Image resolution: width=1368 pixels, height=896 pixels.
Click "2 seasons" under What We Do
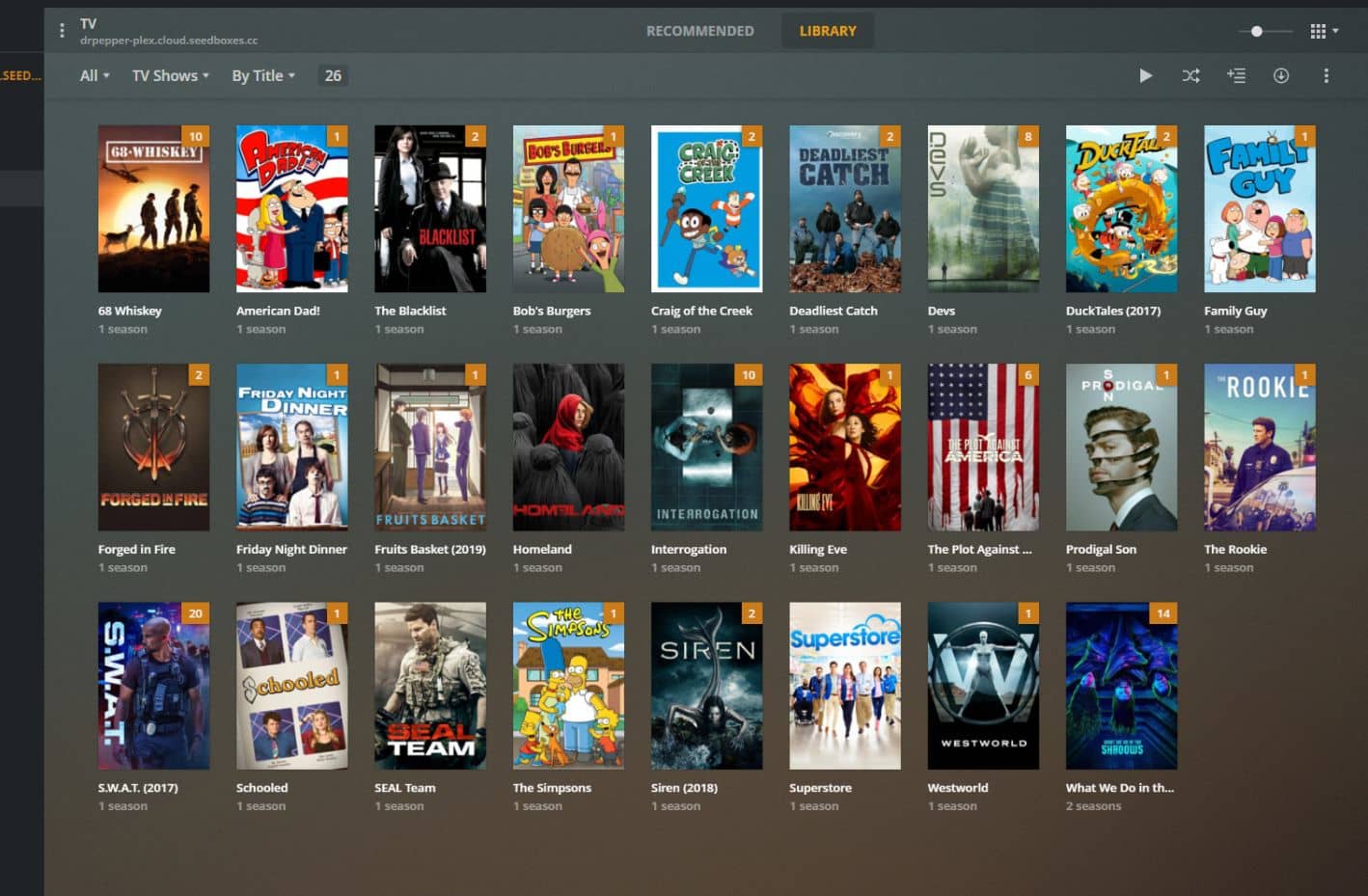coord(1094,806)
